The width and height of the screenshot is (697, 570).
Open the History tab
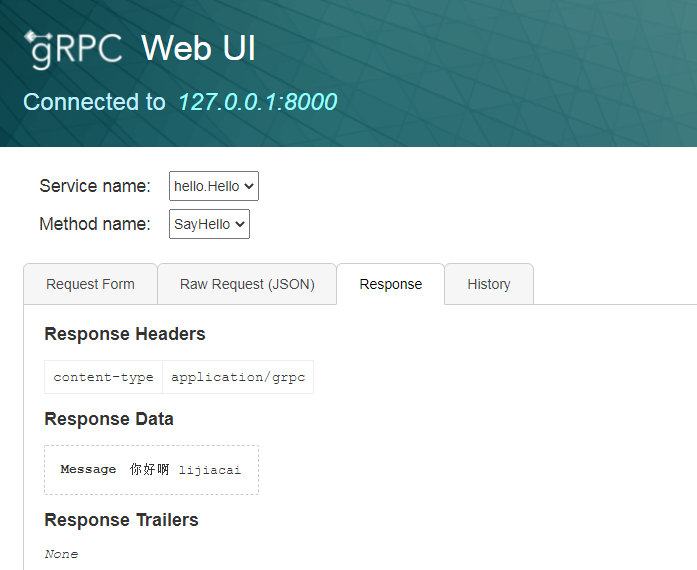point(489,284)
